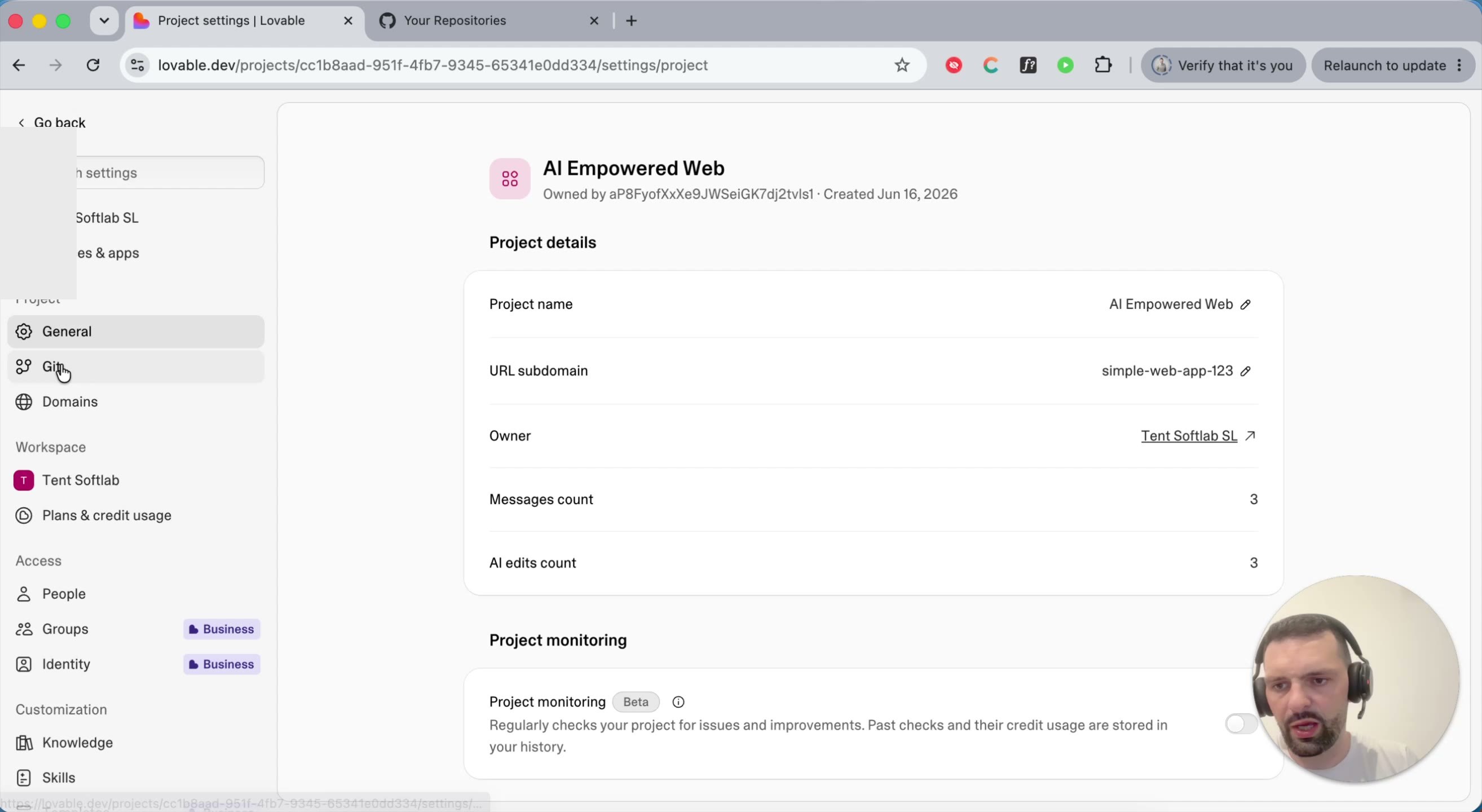Click the site information icon in address bar
1482x812 pixels.
pos(138,65)
